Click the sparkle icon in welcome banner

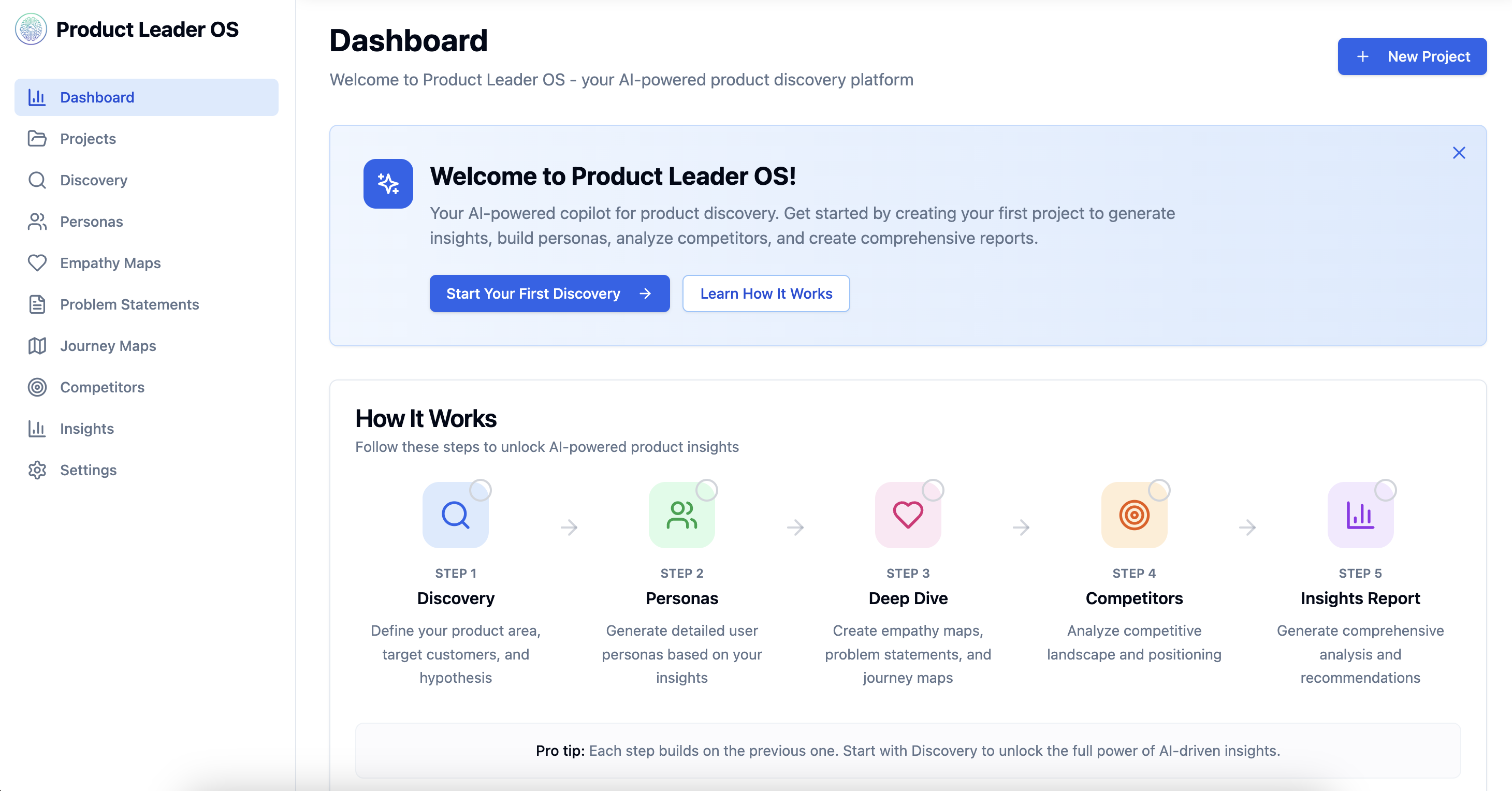click(388, 184)
